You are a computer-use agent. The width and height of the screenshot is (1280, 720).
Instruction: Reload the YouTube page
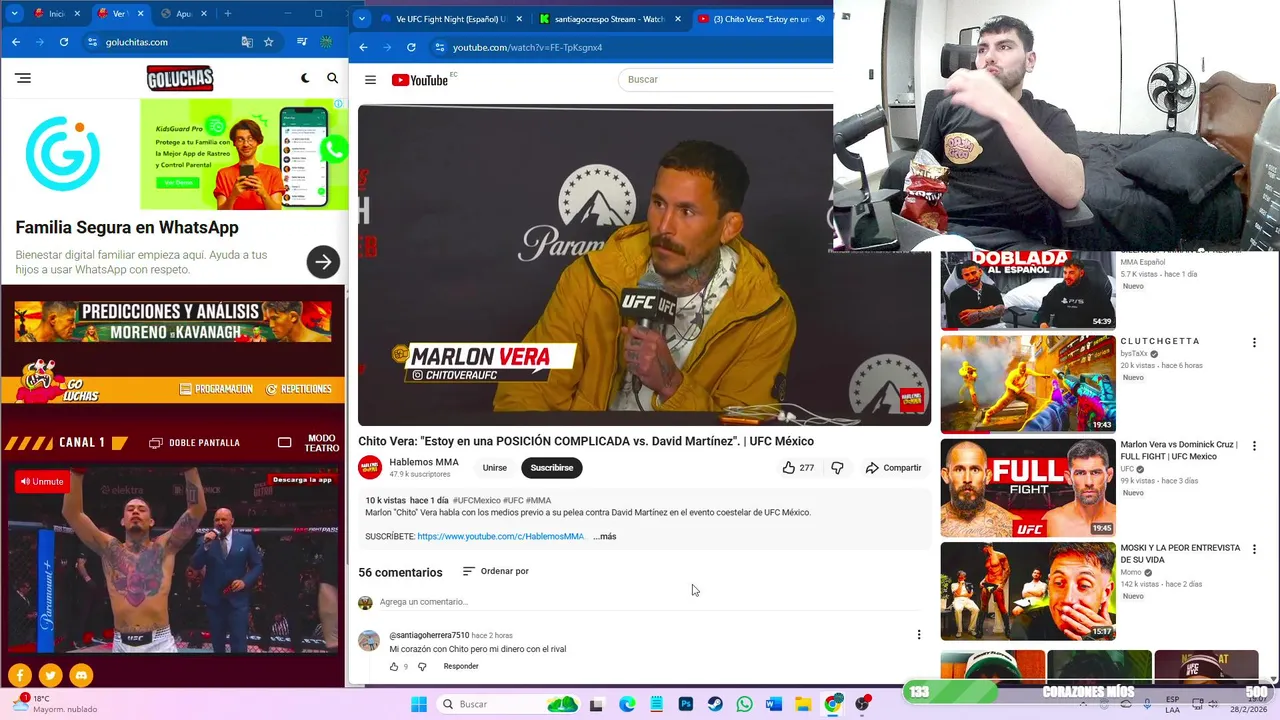[x=411, y=47]
